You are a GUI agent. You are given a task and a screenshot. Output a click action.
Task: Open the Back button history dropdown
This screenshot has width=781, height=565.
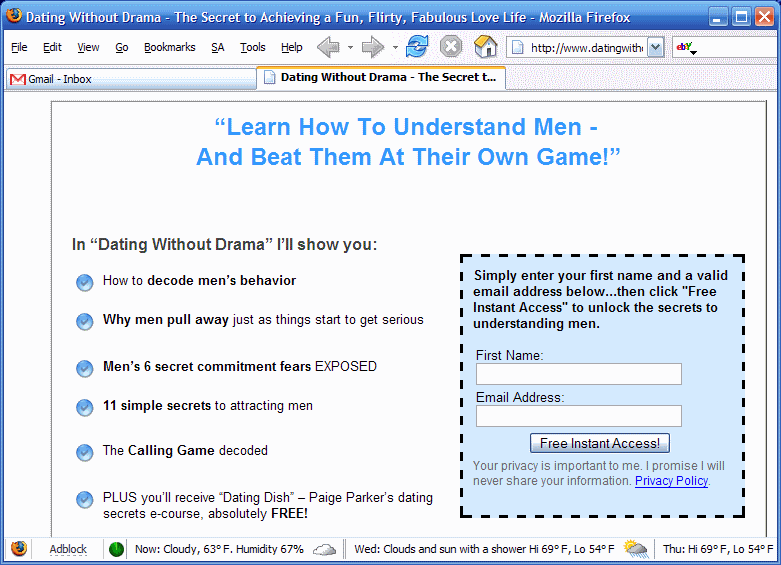(x=350, y=47)
